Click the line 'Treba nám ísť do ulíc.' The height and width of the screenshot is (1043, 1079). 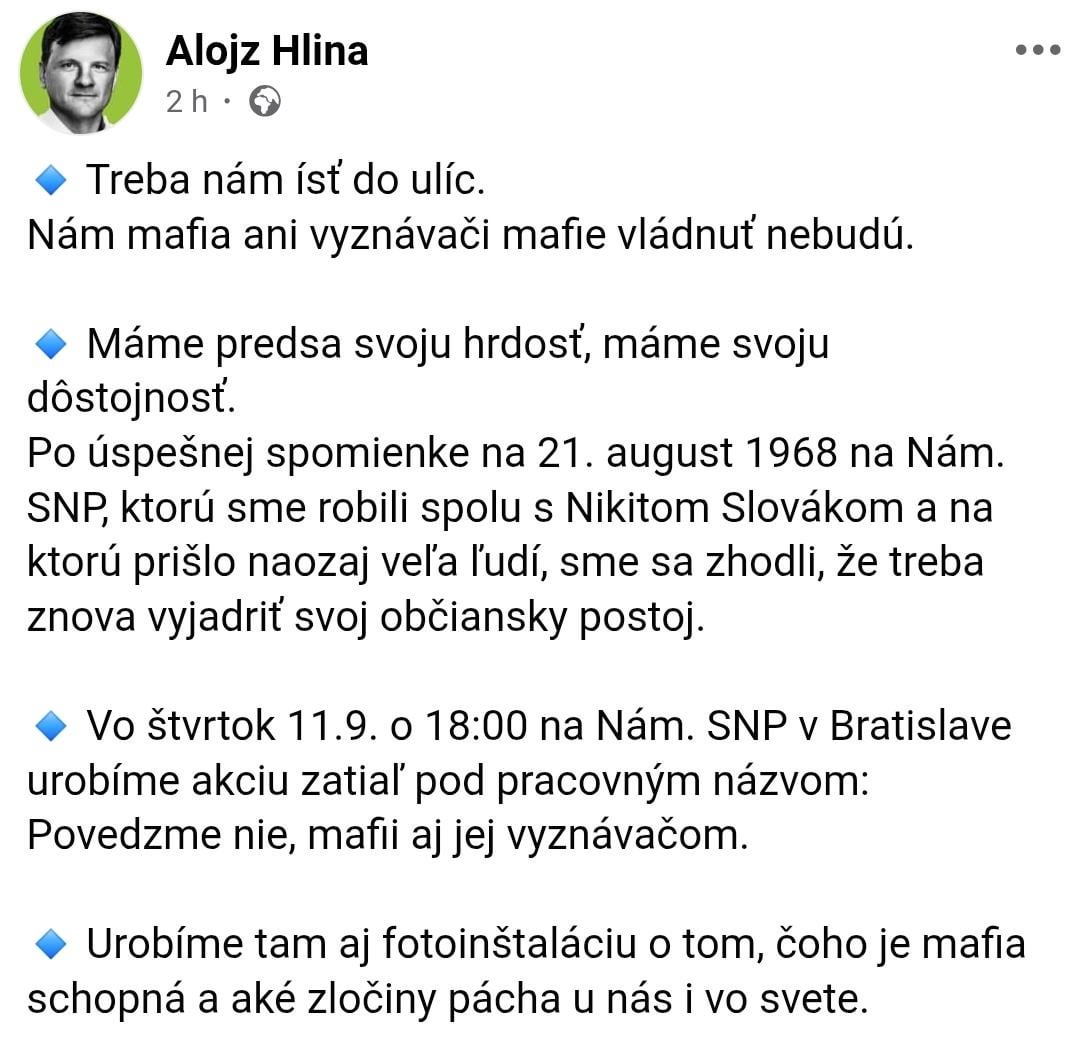point(286,180)
